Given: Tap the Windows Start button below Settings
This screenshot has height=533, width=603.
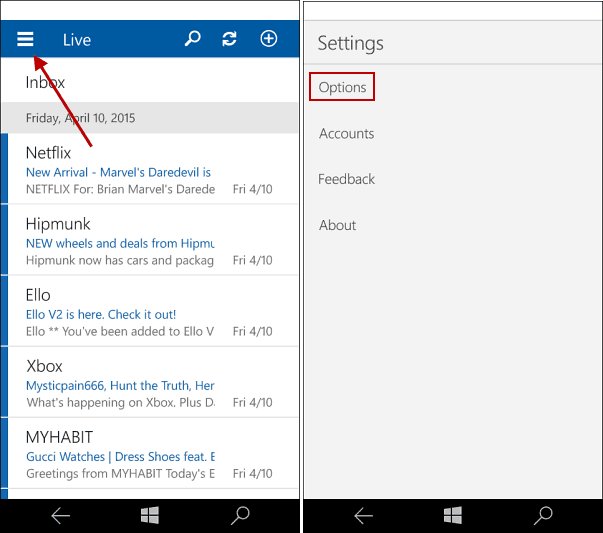Looking at the screenshot, I should [453, 515].
